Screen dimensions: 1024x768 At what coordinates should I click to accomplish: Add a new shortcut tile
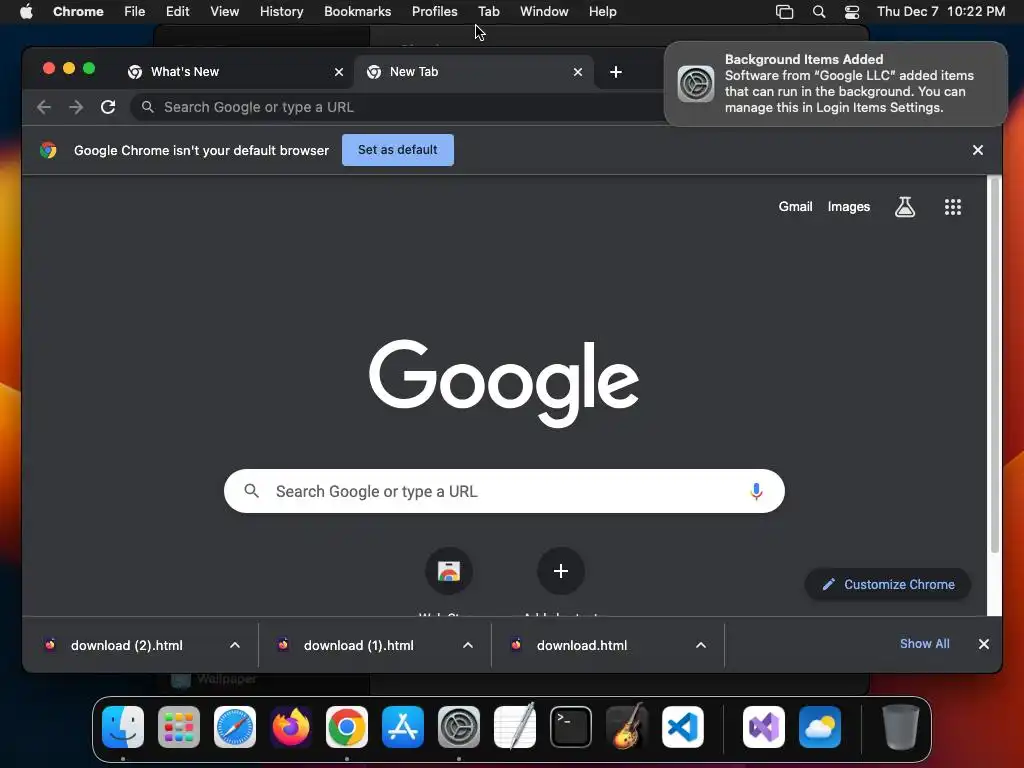(x=560, y=571)
